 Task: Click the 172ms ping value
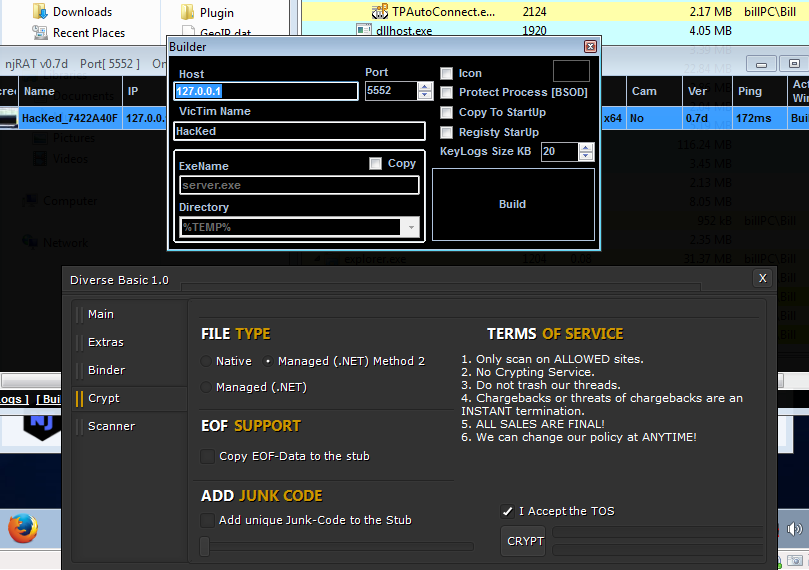[x=754, y=118]
